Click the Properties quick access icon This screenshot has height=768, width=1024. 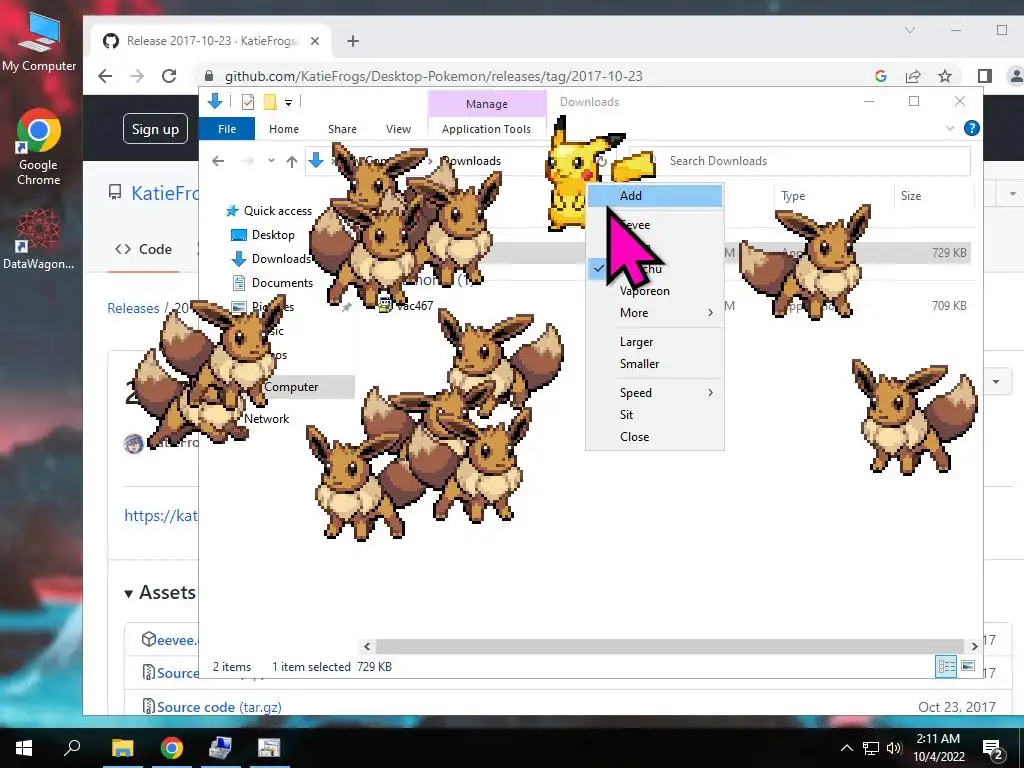tap(248, 102)
